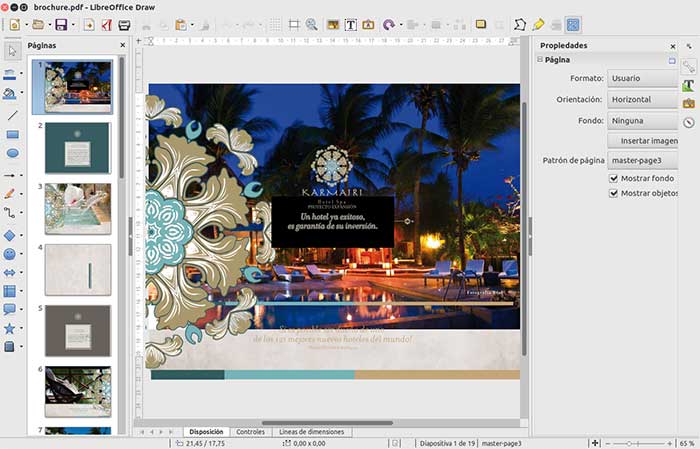Select the ellipse drawing tool
700x449 pixels.
12,153
